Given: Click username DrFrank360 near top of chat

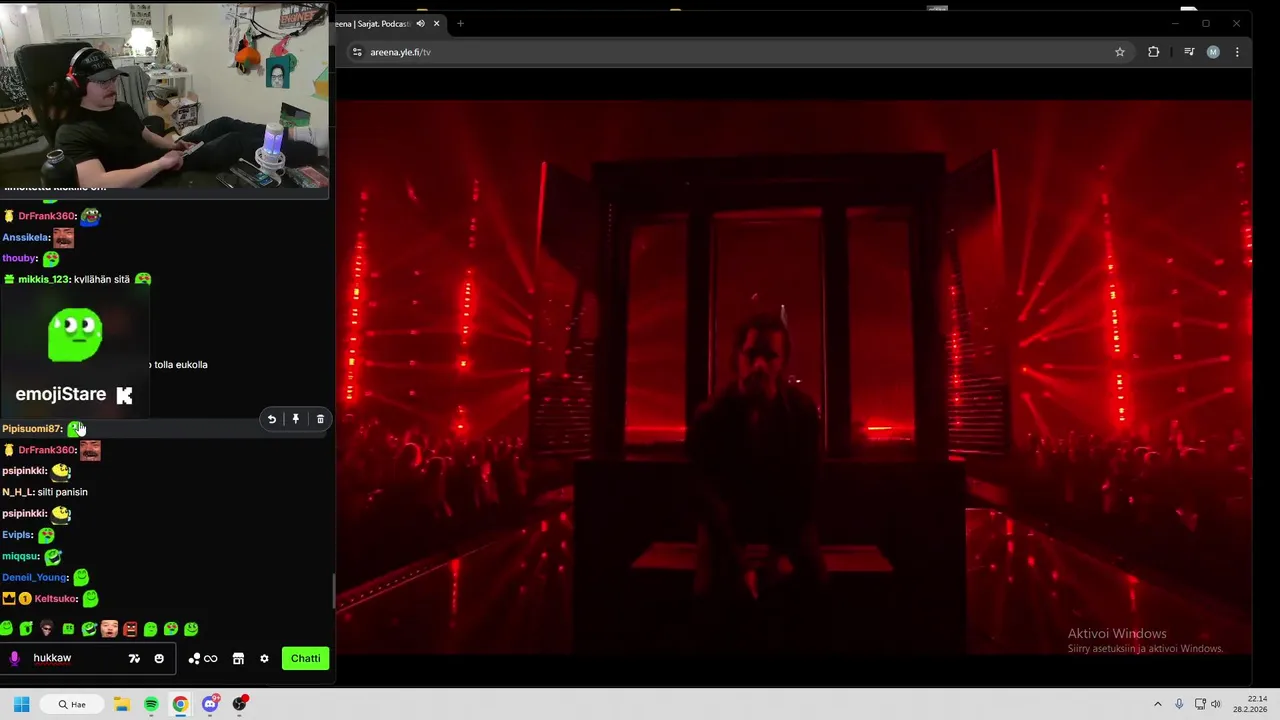Looking at the screenshot, I should point(47,216).
